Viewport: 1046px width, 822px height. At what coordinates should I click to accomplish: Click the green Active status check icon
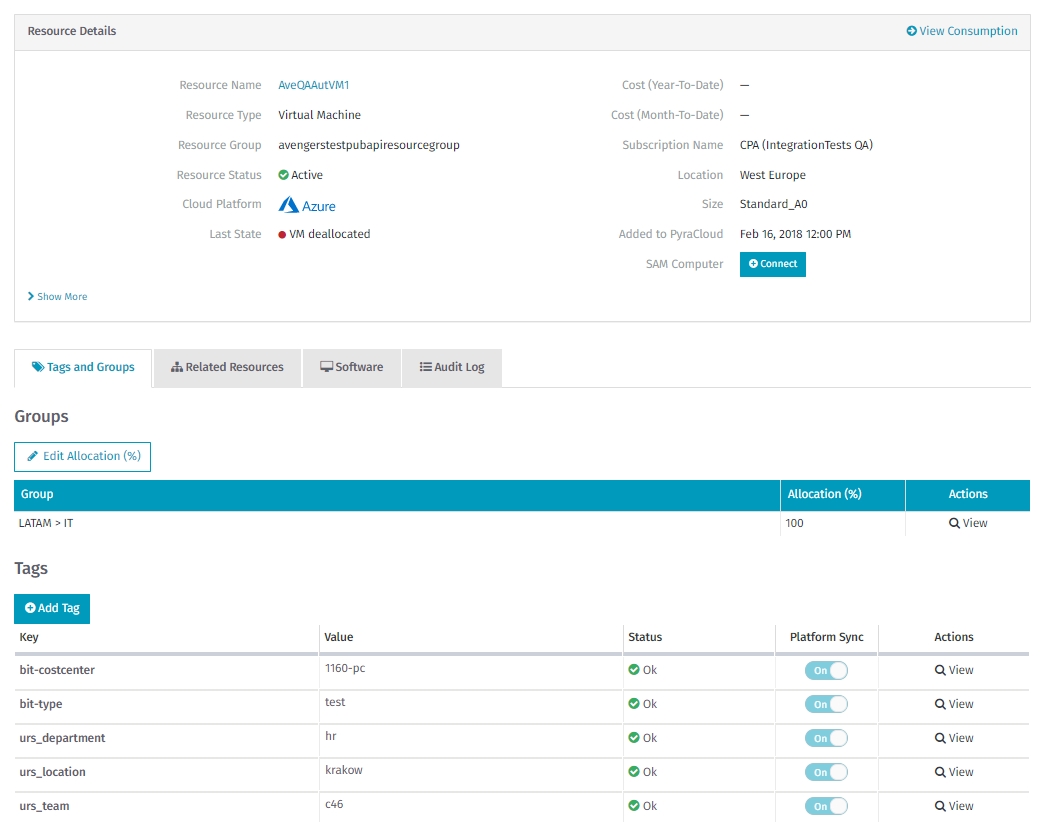284,175
